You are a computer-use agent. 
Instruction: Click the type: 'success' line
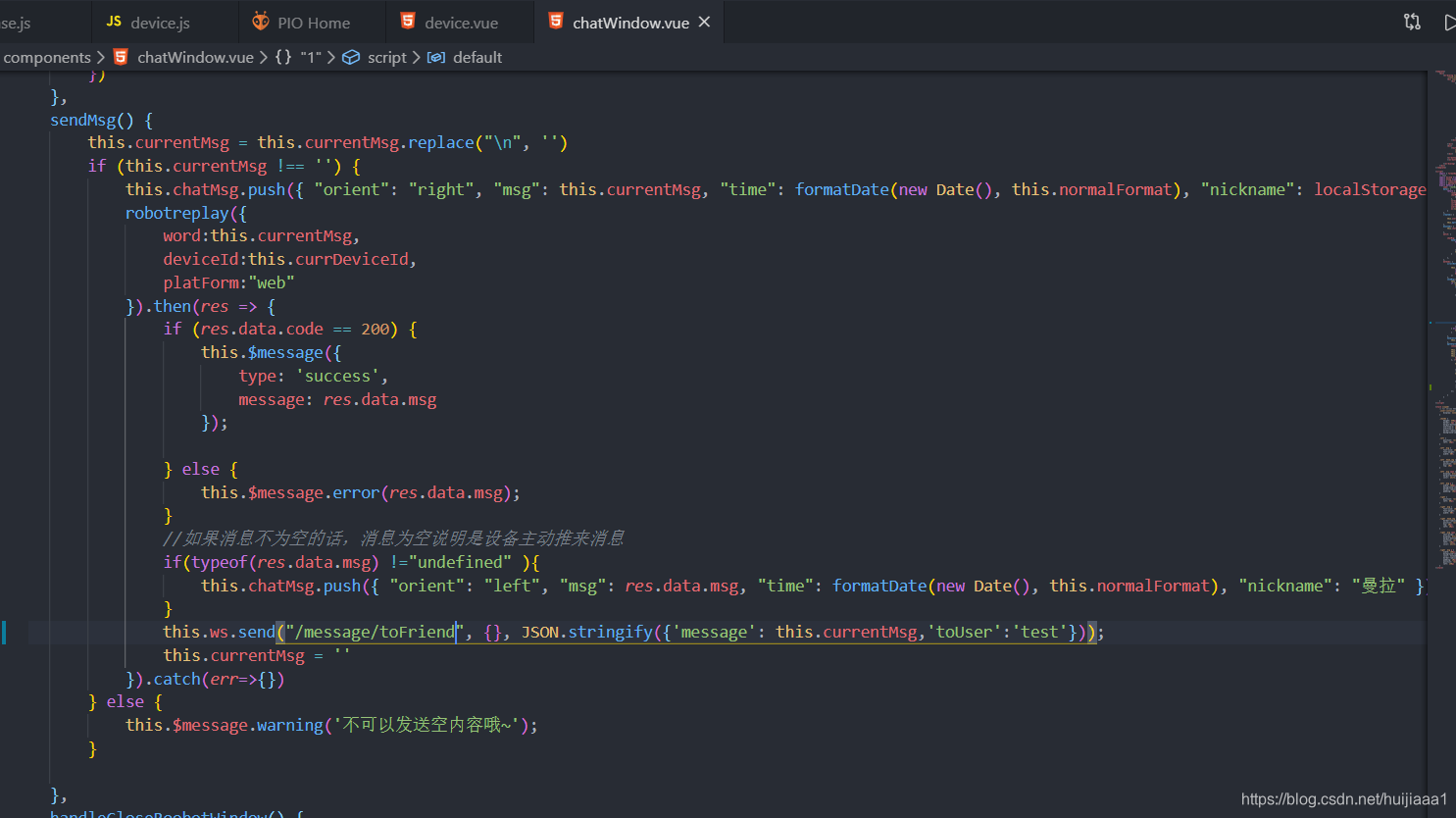[313, 376]
